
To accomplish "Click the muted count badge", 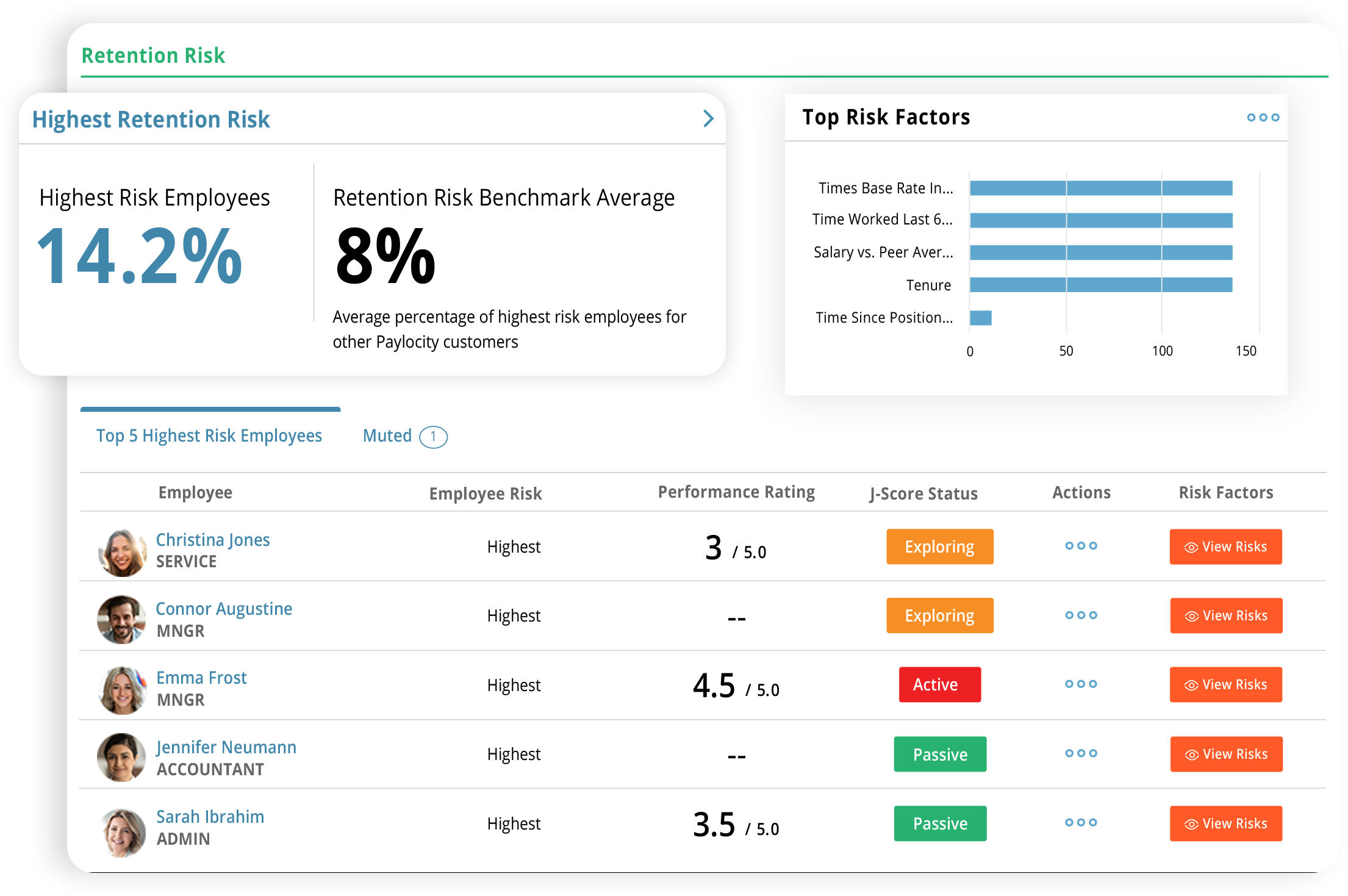I will coord(434,437).
